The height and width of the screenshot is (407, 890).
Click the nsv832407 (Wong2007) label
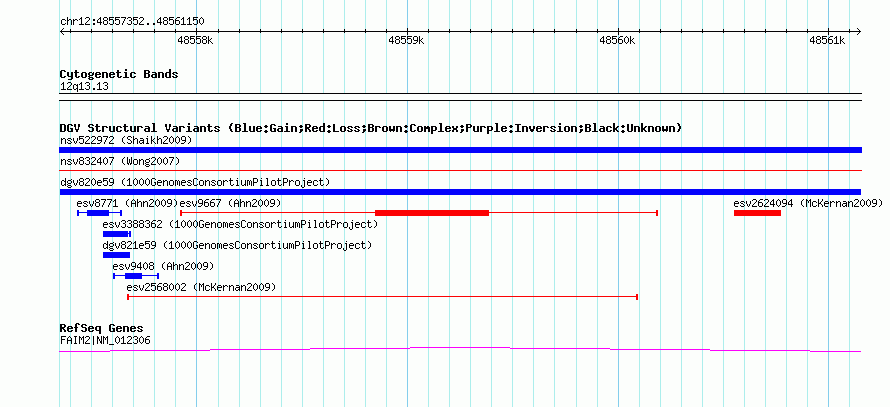point(120,161)
